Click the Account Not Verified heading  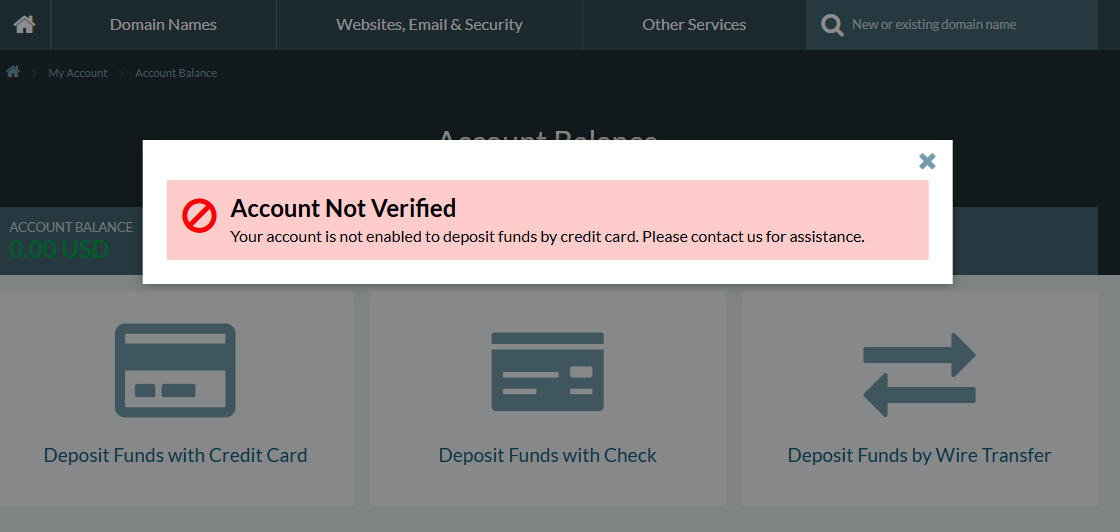click(x=343, y=208)
